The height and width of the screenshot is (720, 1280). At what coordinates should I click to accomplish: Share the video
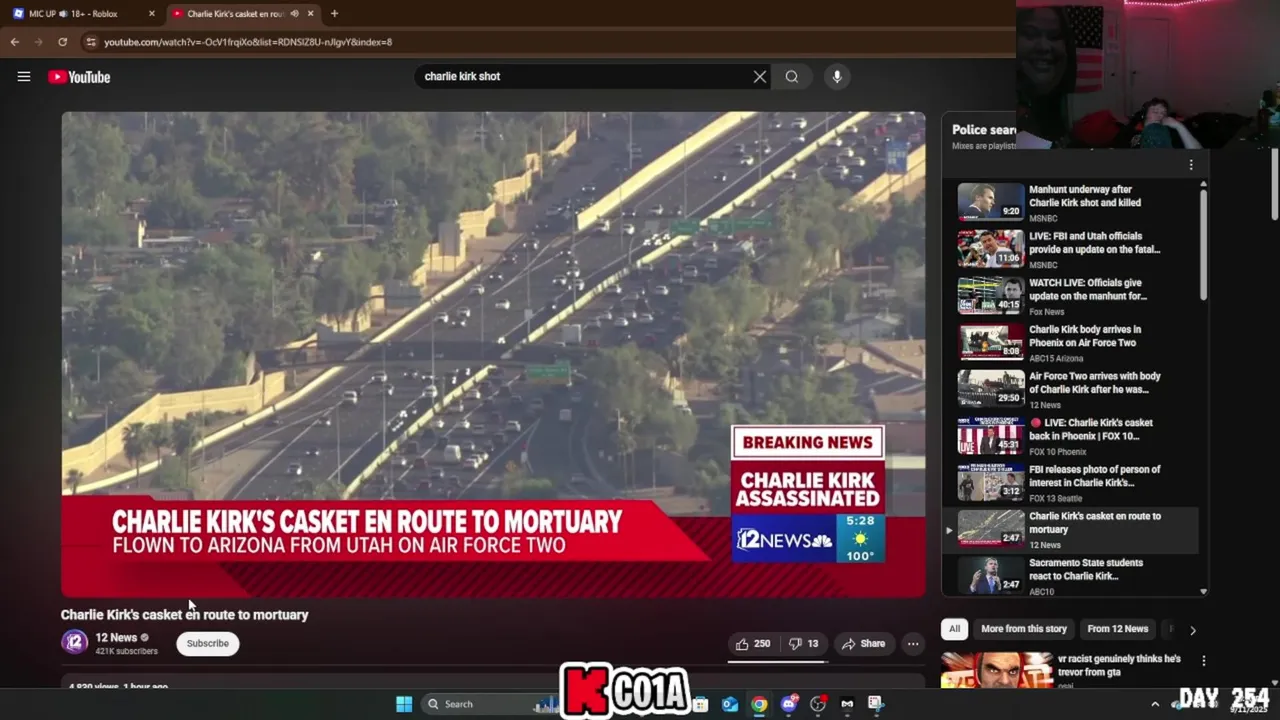click(x=864, y=644)
